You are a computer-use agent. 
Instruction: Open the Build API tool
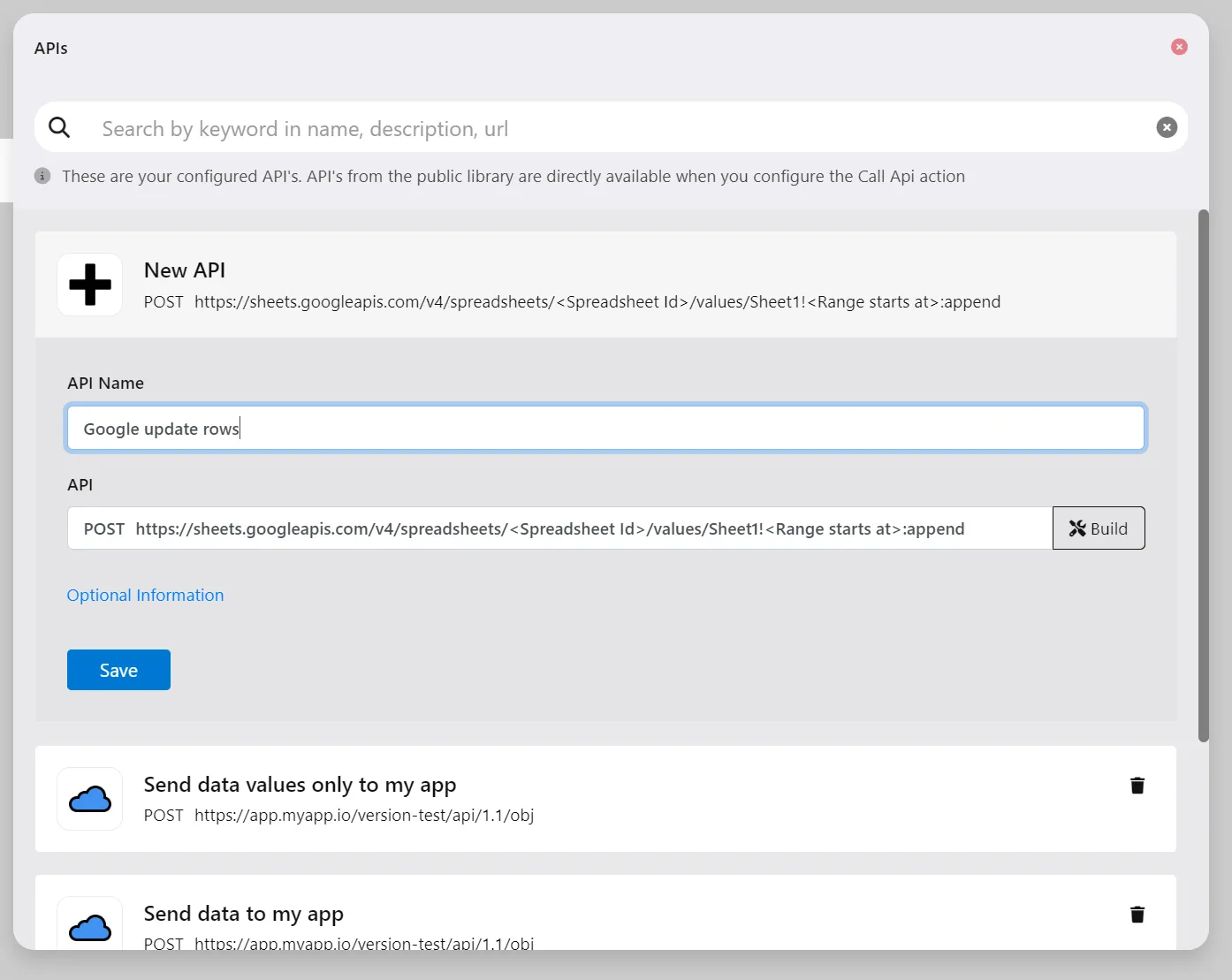coord(1099,528)
